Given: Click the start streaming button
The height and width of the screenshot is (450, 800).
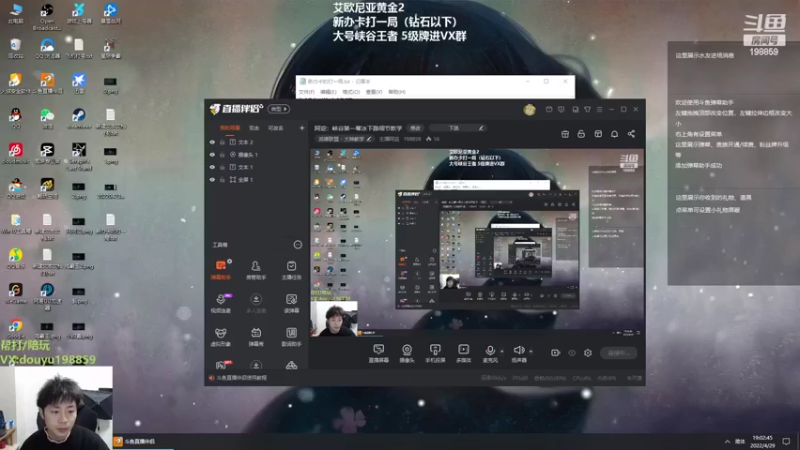Looking at the screenshot, I should (x=618, y=353).
